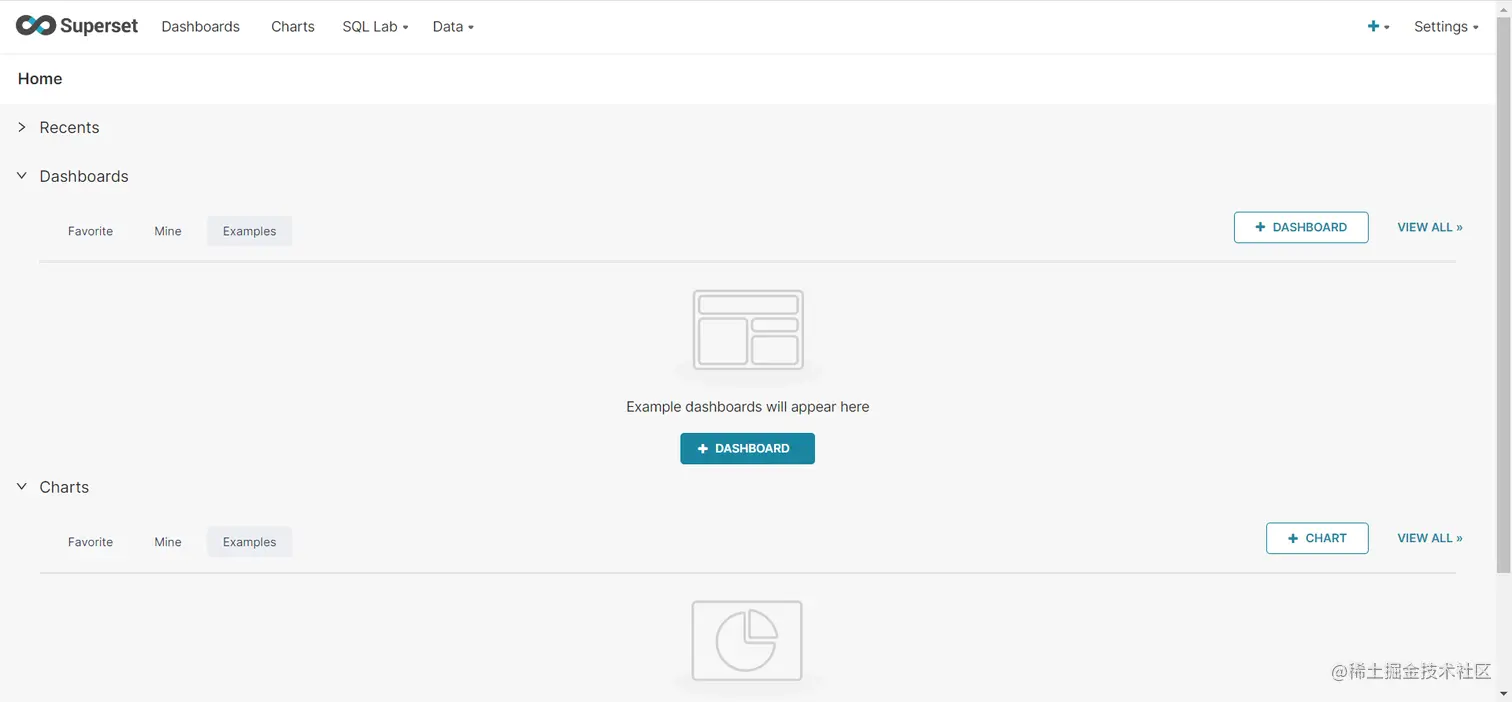Open the plus create-new menu in navbar
1512x702 pixels.
coord(1378,27)
